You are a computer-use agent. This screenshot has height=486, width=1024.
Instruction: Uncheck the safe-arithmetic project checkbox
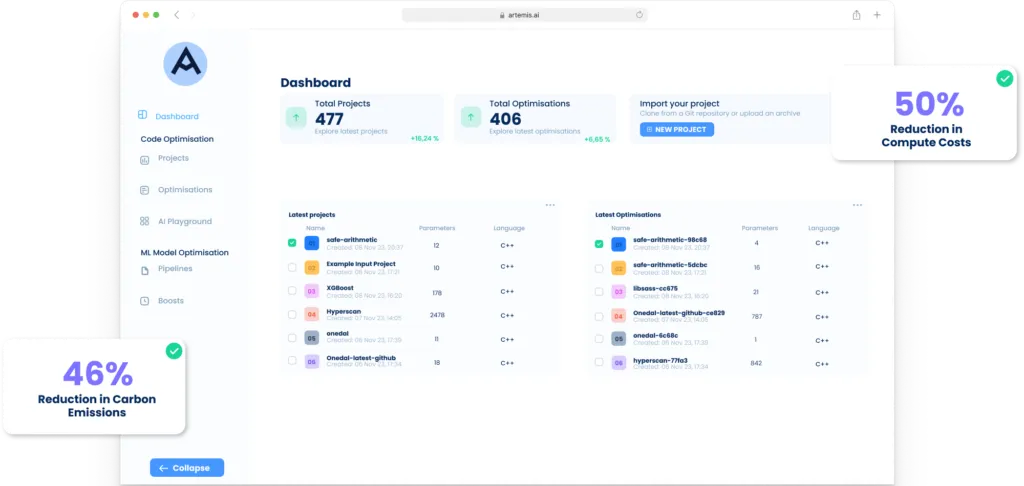click(x=292, y=243)
